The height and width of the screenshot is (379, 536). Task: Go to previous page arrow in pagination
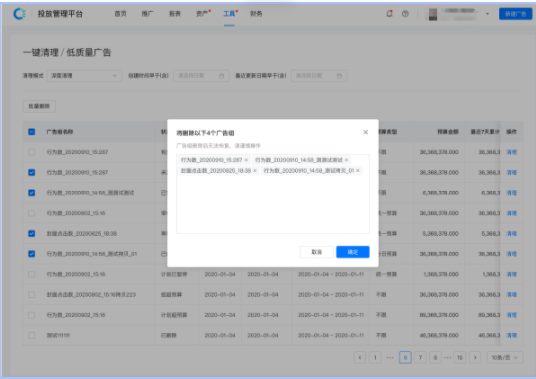coord(360,357)
